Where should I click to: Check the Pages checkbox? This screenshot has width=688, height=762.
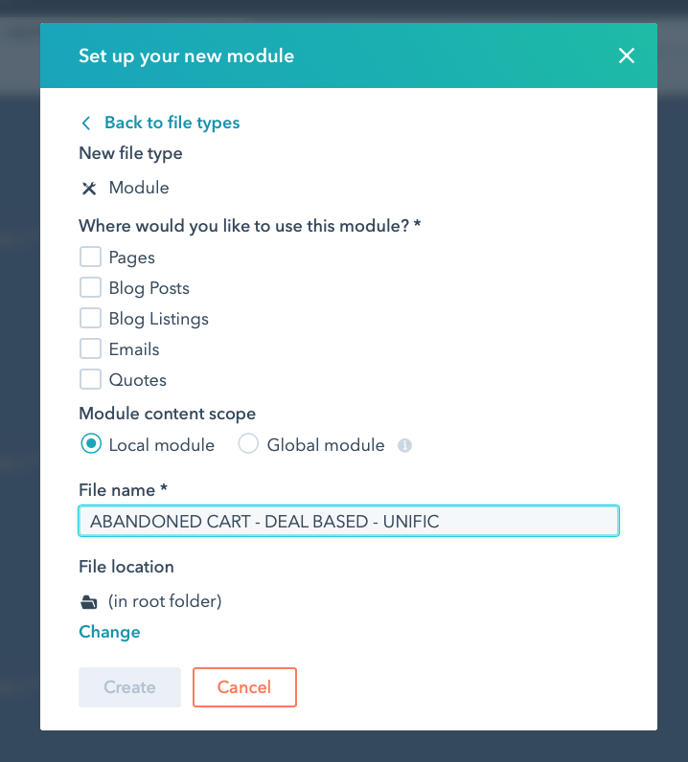click(x=90, y=257)
